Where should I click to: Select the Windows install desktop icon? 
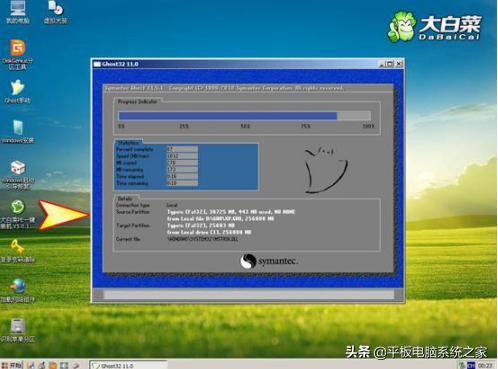[17, 131]
